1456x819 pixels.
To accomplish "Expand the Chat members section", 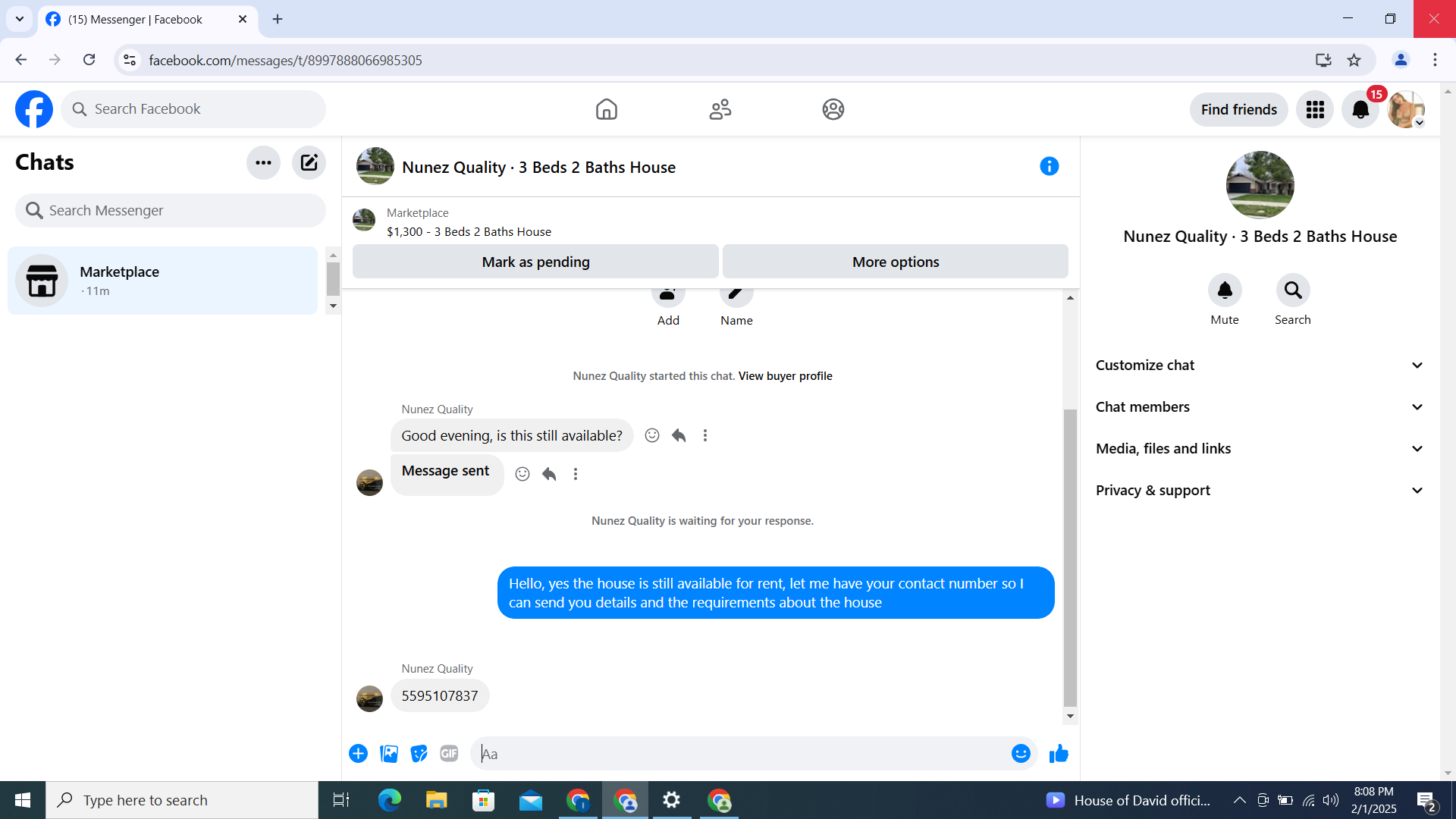I will (1259, 407).
